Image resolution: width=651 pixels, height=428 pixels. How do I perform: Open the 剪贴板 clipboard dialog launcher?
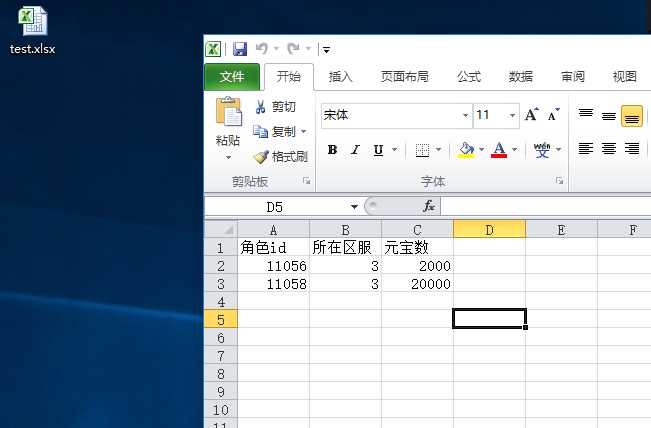(x=306, y=181)
